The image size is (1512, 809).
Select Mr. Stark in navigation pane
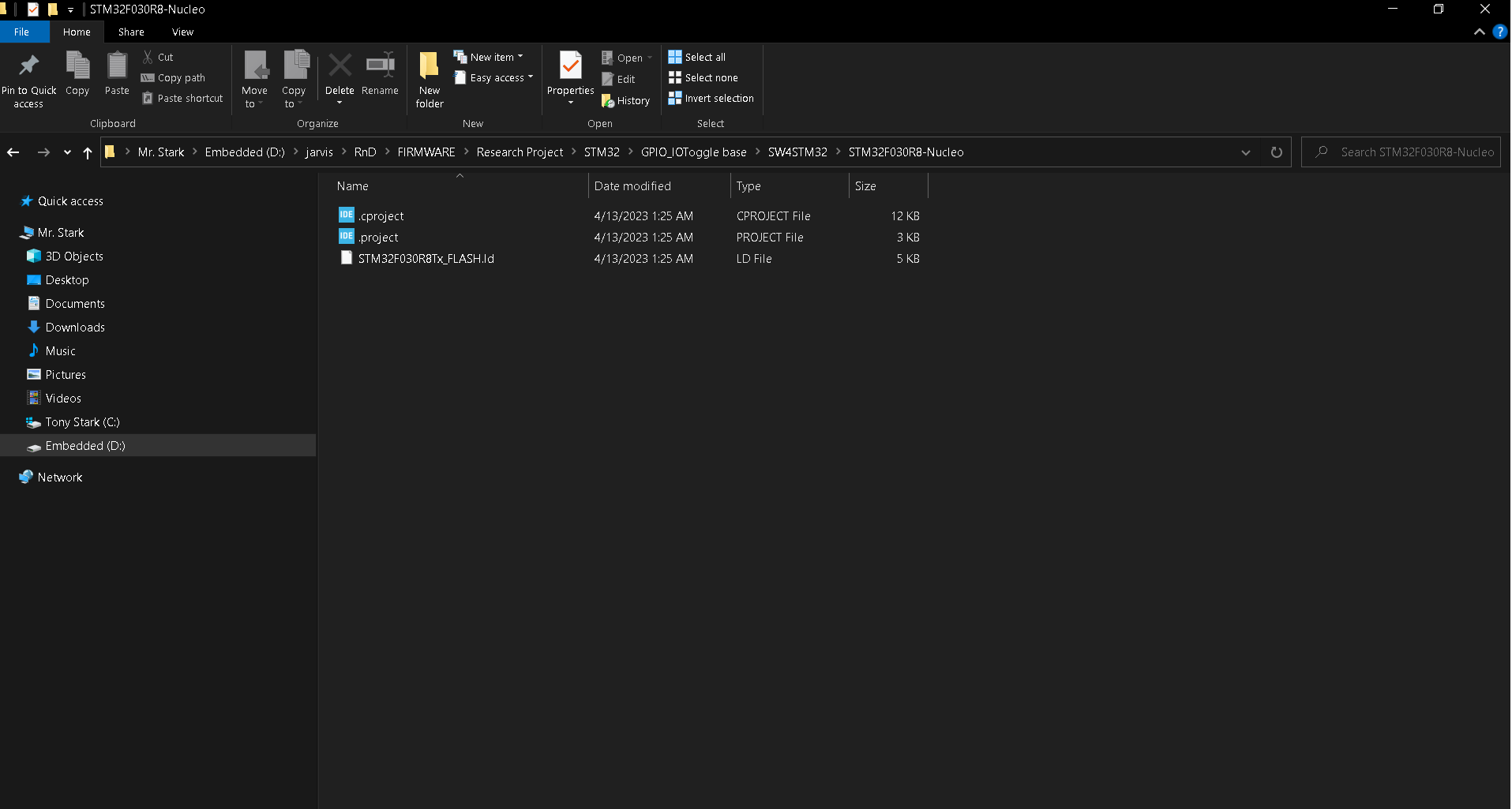point(61,233)
